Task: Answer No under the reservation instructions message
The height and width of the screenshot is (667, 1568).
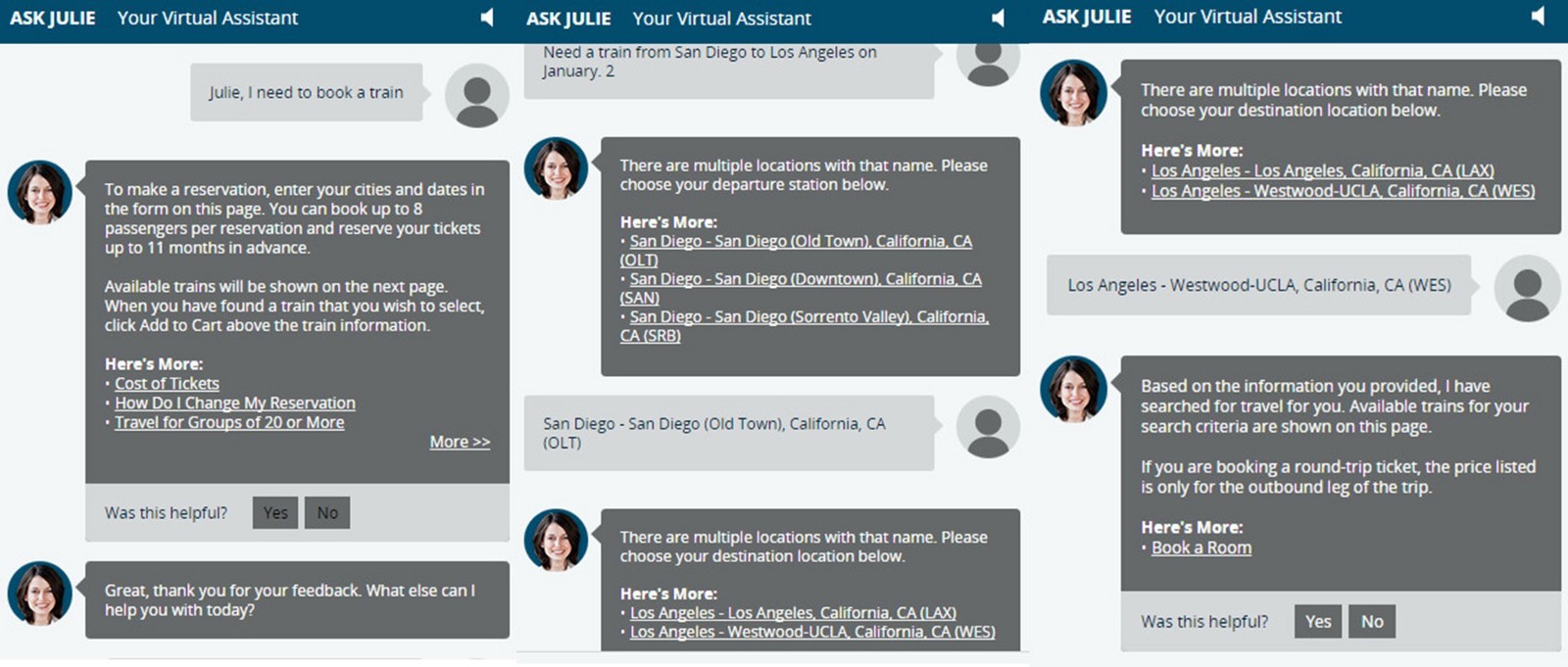Action: coord(327,513)
